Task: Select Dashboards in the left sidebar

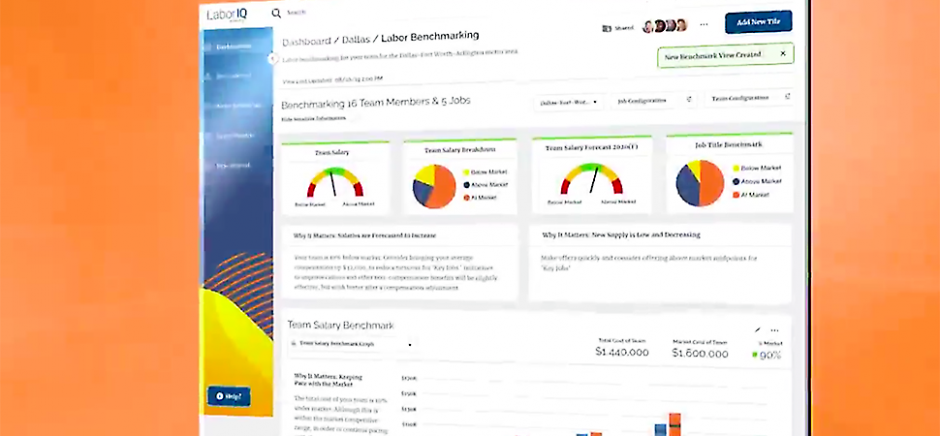Action: 233,46
